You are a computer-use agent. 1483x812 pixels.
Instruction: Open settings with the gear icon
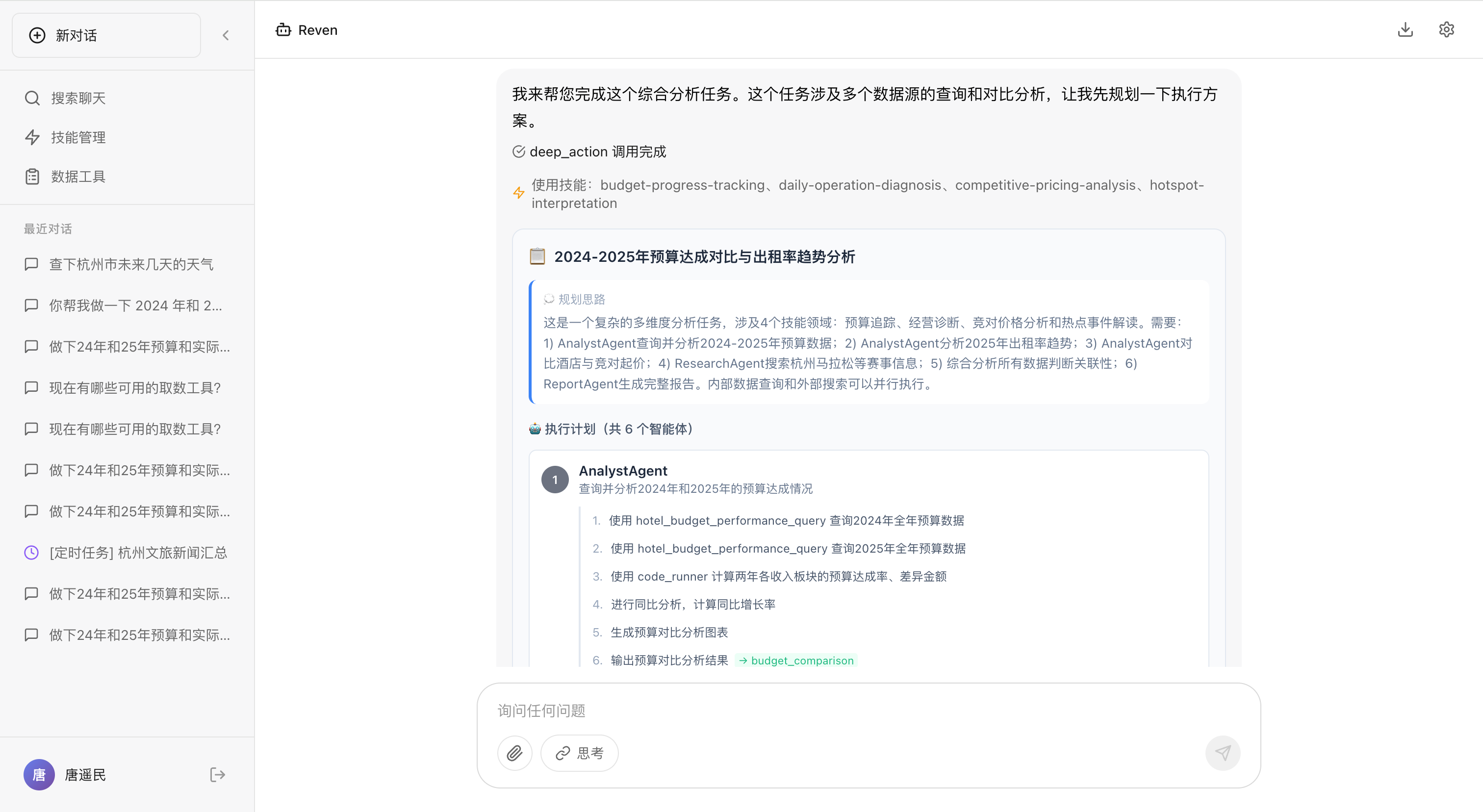click(1447, 29)
